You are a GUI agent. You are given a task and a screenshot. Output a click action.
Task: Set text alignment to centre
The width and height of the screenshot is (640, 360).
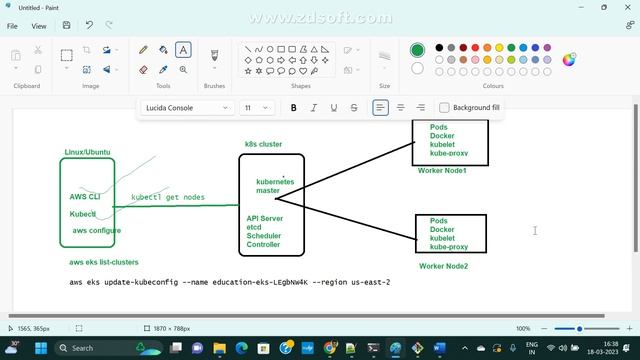pos(400,108)
